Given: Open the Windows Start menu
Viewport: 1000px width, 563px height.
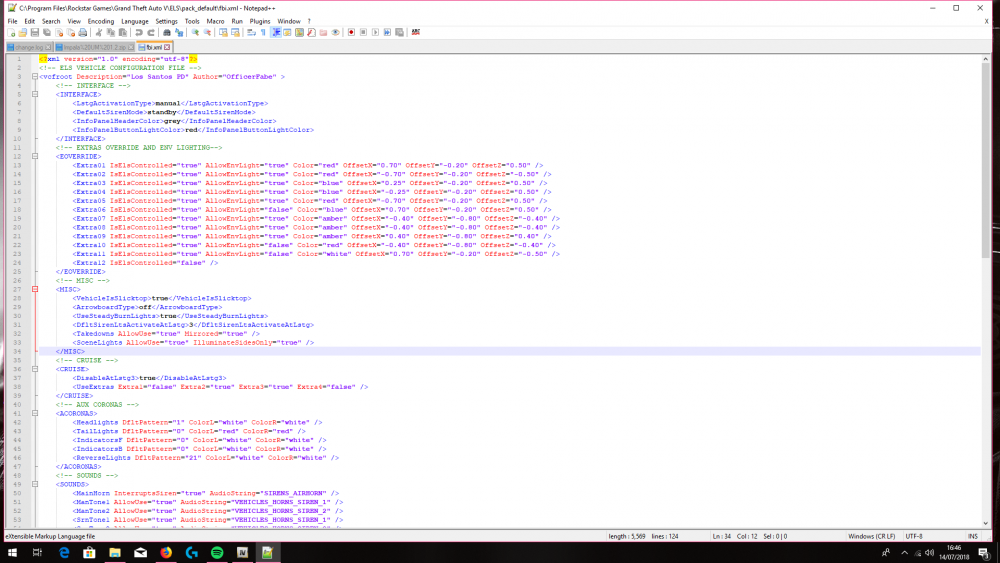Looking at the screenshot, I should click(x=12, y=553).
